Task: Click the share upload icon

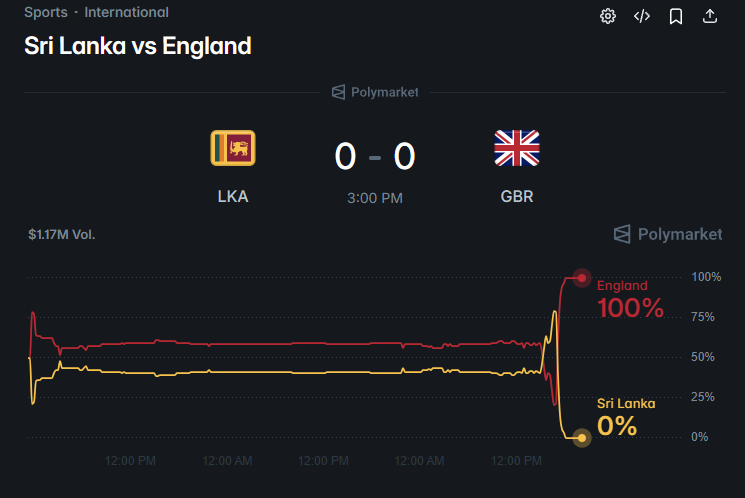Action: (x=710, y=16)
